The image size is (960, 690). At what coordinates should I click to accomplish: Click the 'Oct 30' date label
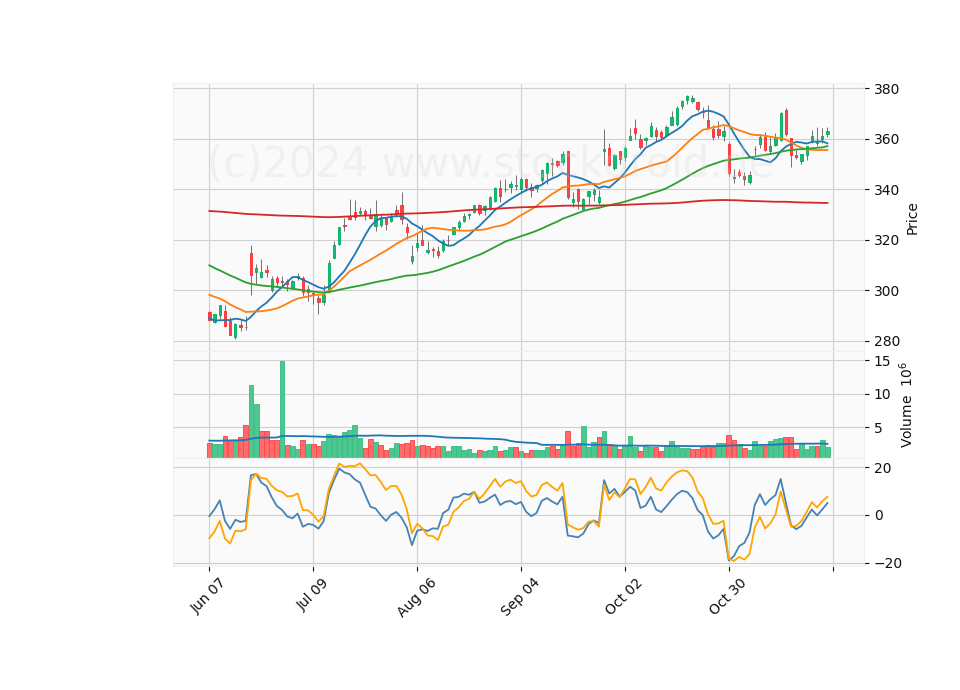click(x=728, y=596)
